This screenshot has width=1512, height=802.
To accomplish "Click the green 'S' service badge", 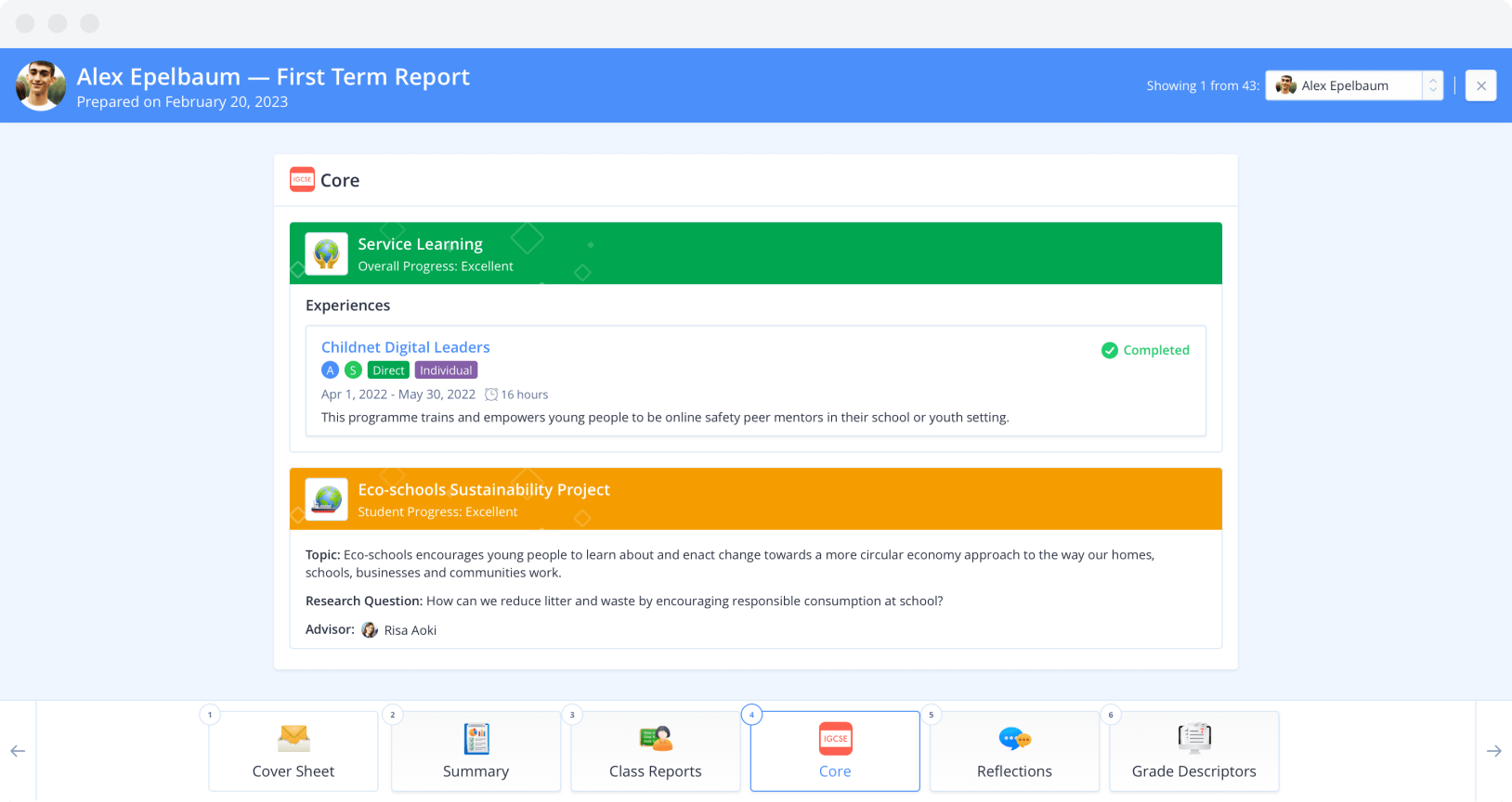I will [x=353, y=370].
